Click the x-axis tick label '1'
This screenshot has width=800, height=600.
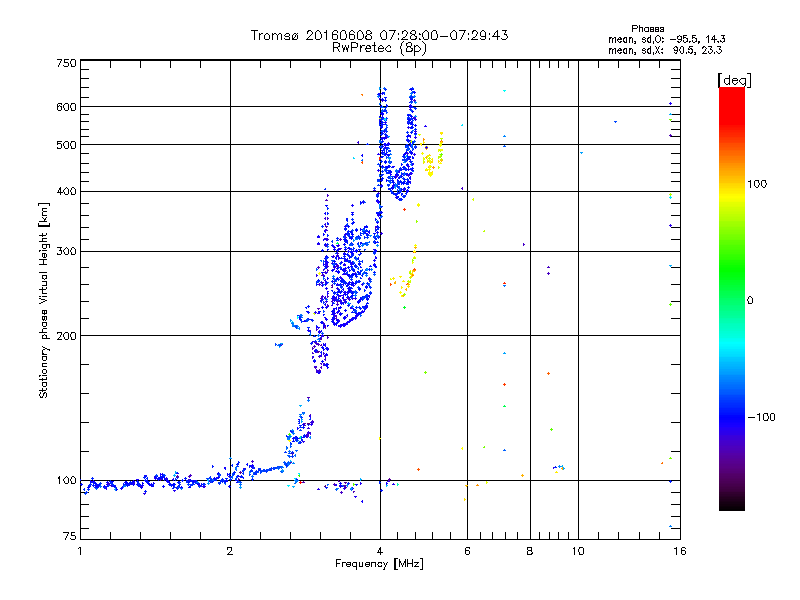[80, 551]
